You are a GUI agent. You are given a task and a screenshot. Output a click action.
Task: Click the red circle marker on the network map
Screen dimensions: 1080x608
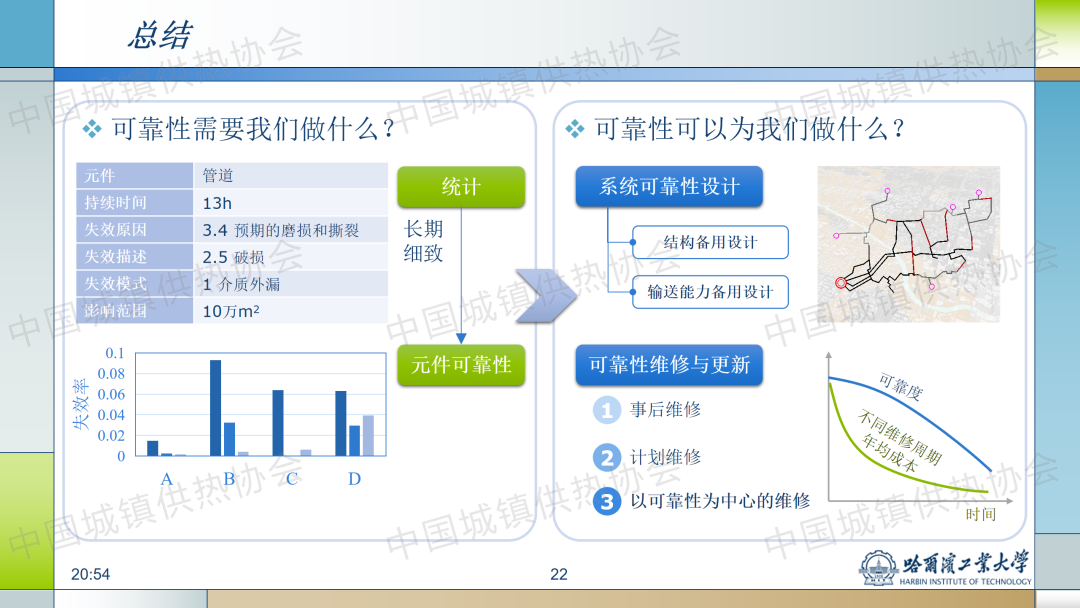tap(840, 283)
